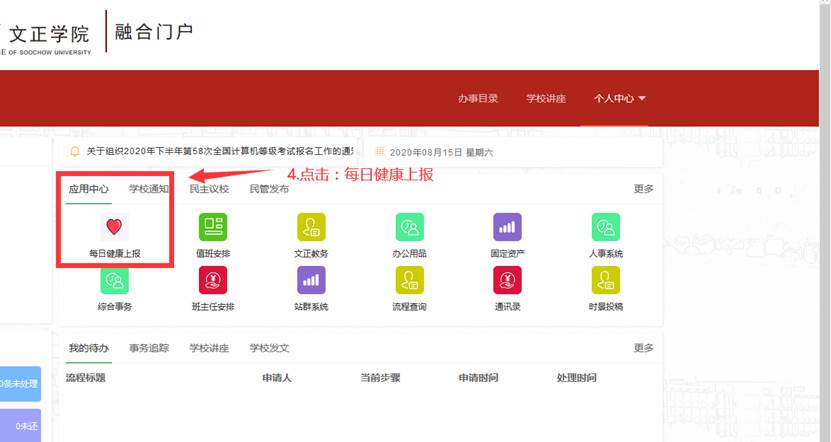Open 学校讲座 in top navigation bar
Screen dimensions: 831x442
point(546,99)
